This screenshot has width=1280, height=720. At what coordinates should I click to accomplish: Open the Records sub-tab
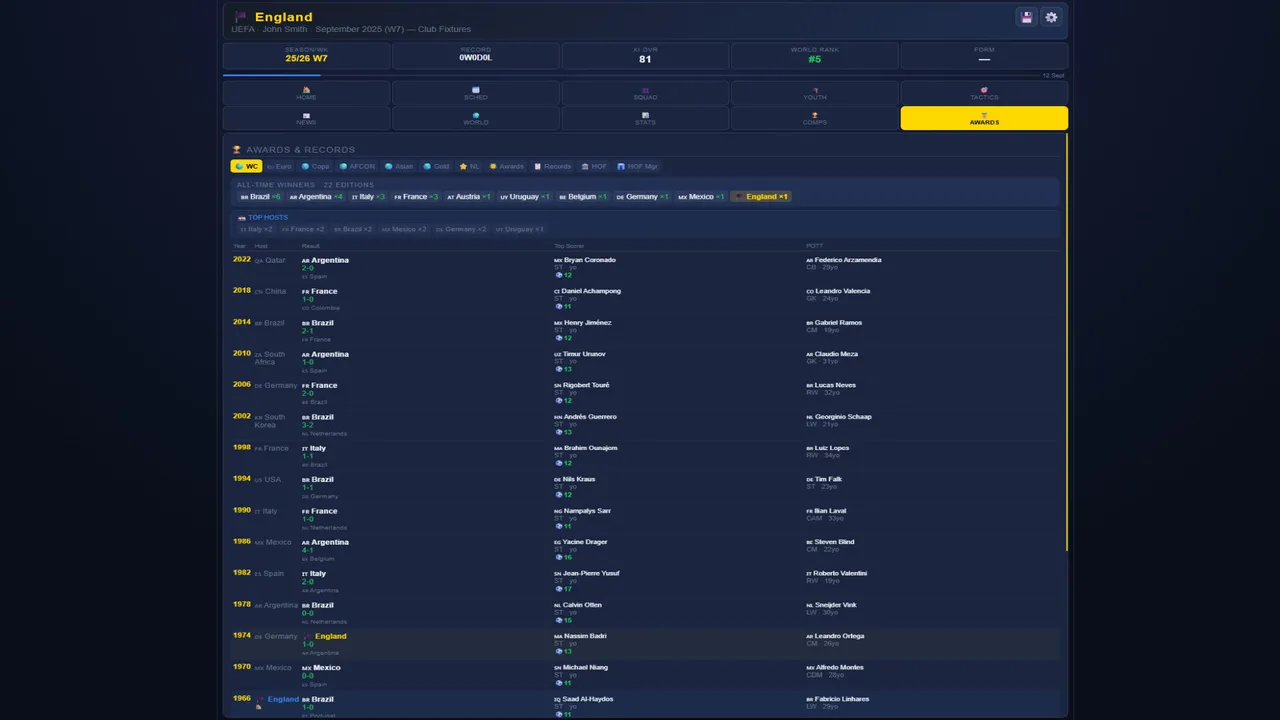pyautogui.click(x=553, y=166)
